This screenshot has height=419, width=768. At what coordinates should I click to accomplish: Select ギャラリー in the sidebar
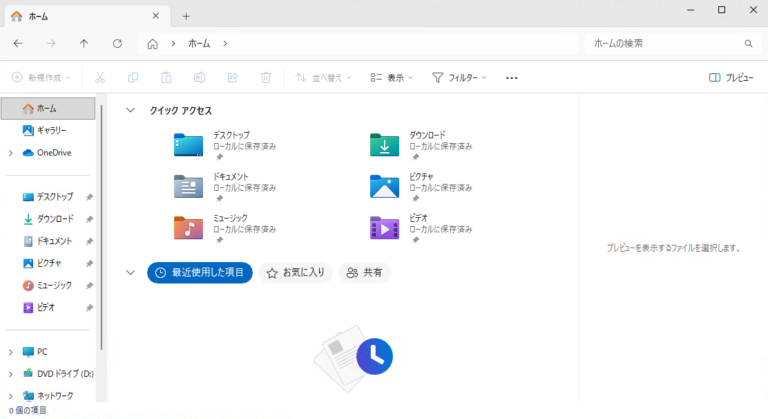pyautogui.click(x=51, y=130)
